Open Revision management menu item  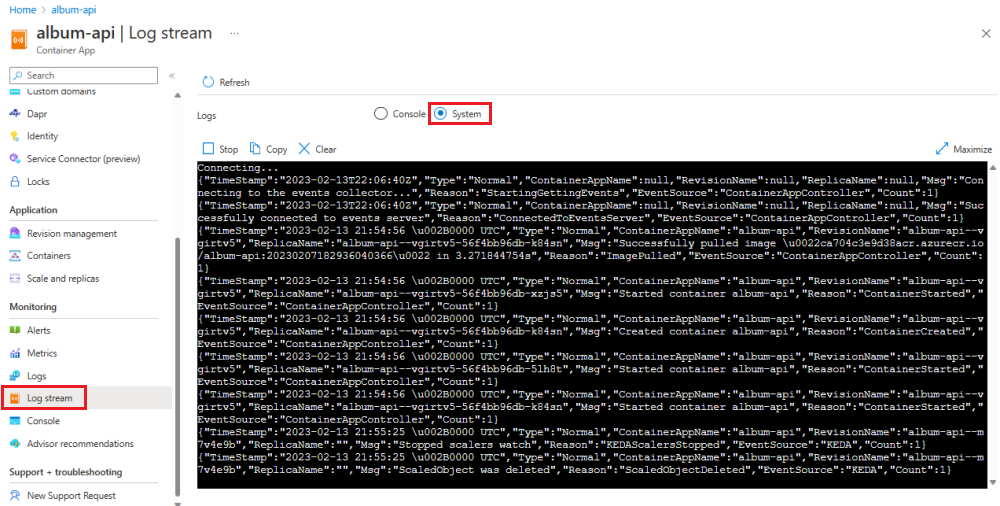point(72,234)
